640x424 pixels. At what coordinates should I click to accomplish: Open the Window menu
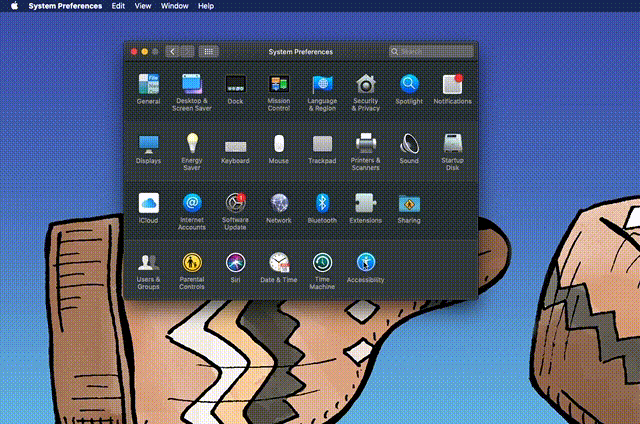(174, 6)
